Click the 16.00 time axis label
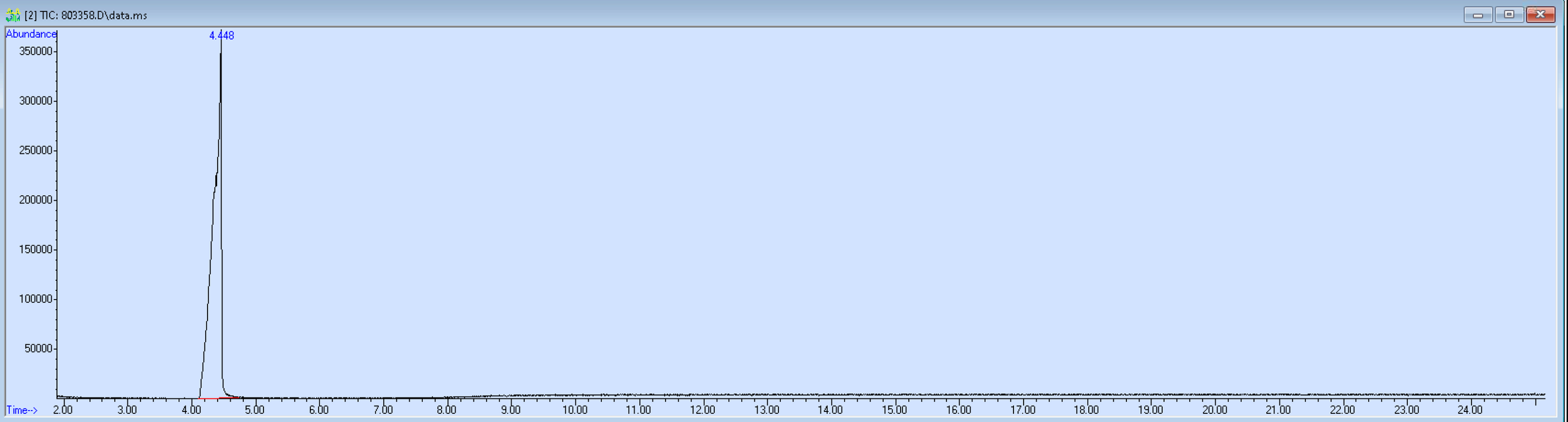Viewport: 1568px width, 422px height. [x=958, y=410]
